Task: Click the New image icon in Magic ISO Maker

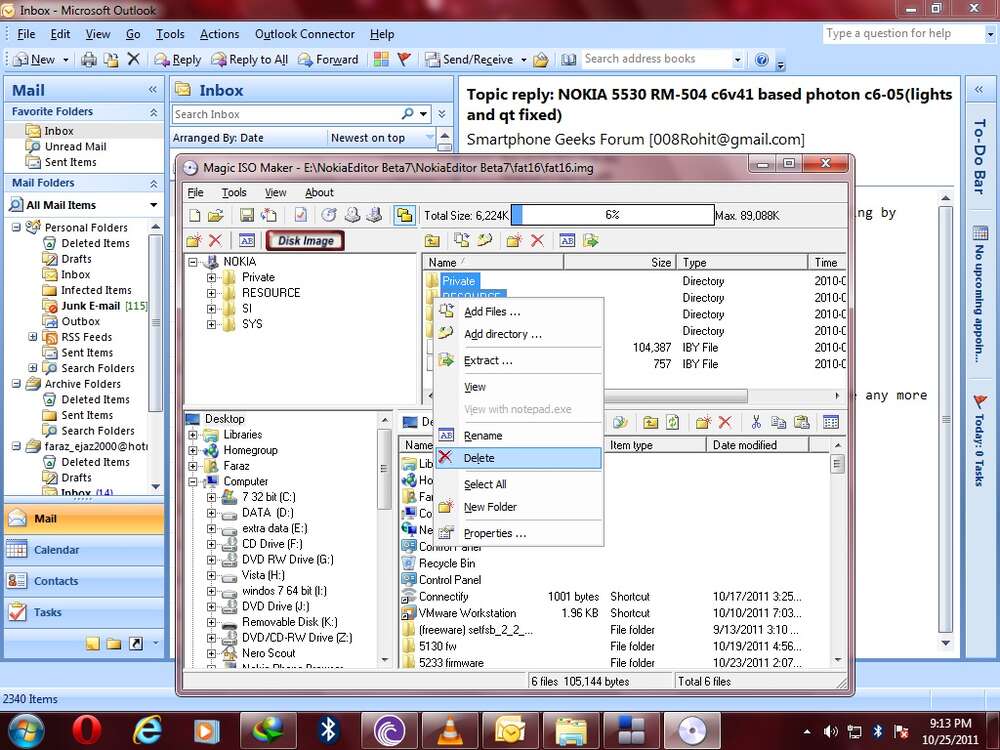Action: point(195,216)
